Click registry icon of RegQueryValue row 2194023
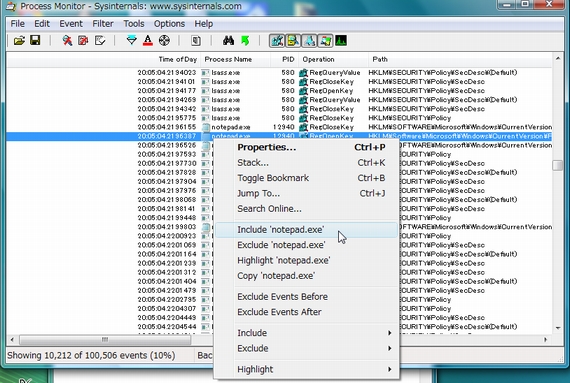The image size is (570, 383). (x=303, y=73)
